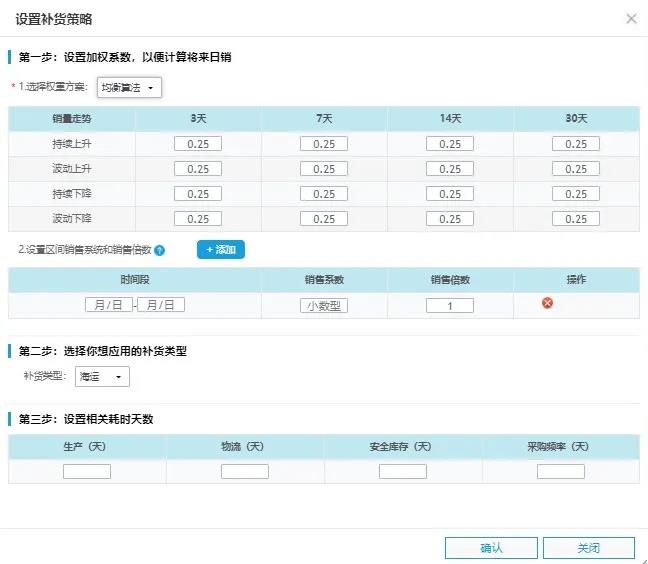Image resolution: width=648 pixels, height=564 pixels.
Task: Focus the 安全库存（天） input box
Action: (x=403, y=471)
